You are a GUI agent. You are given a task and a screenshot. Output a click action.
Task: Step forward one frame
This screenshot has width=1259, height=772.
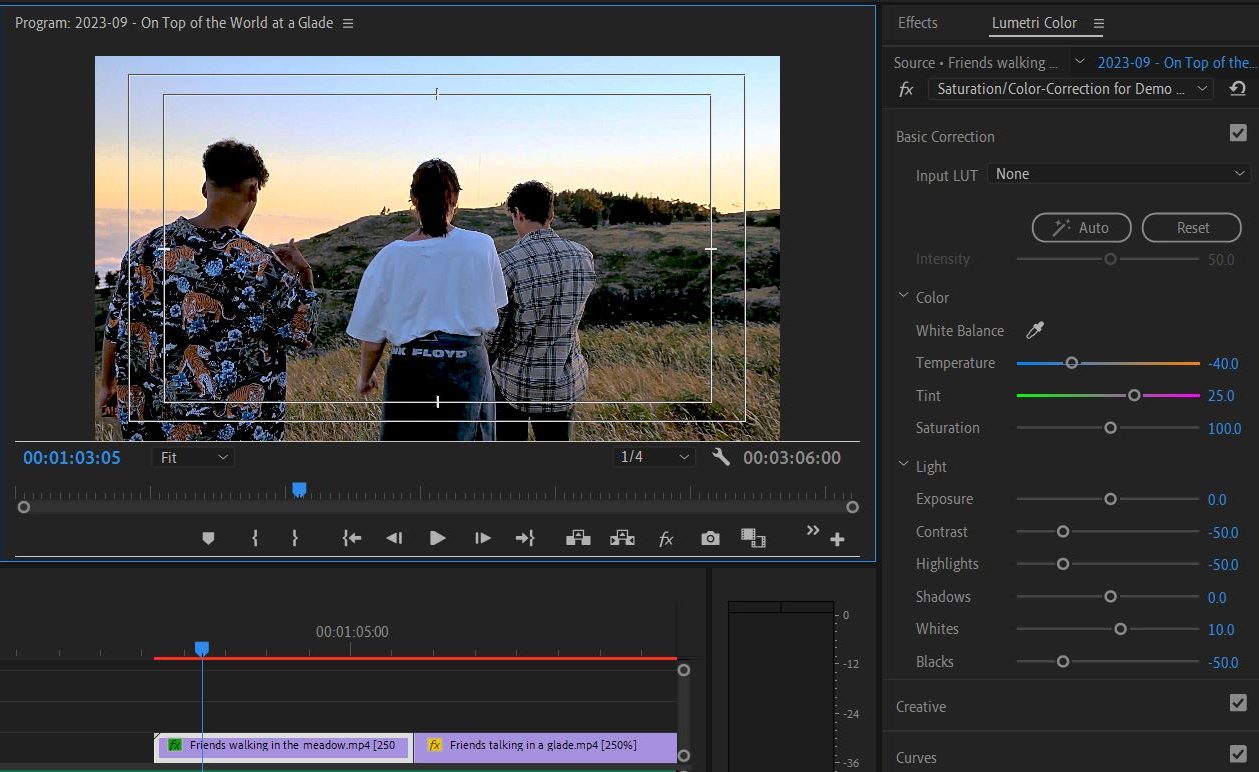point(483,538)
